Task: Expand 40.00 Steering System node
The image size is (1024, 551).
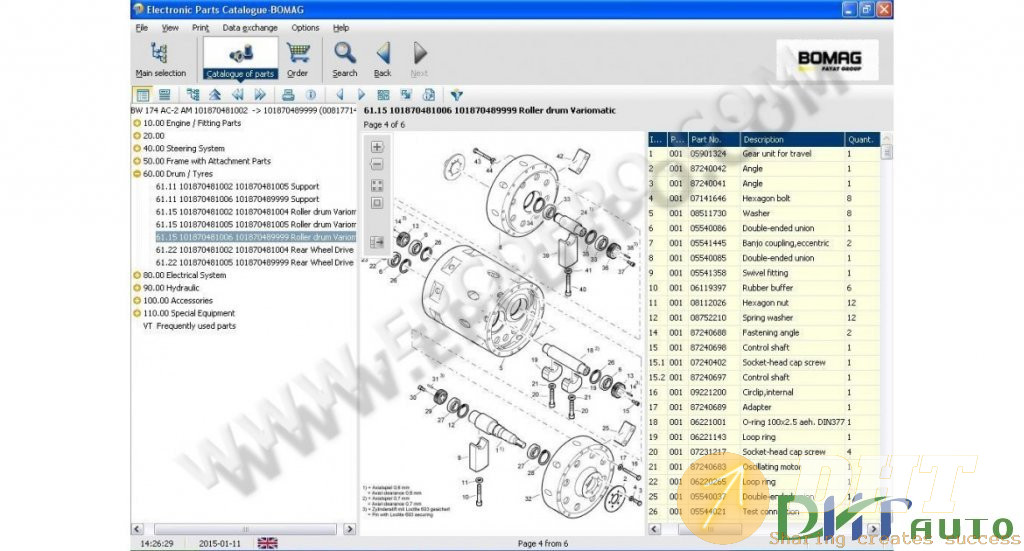Action: tap(137, 148)
